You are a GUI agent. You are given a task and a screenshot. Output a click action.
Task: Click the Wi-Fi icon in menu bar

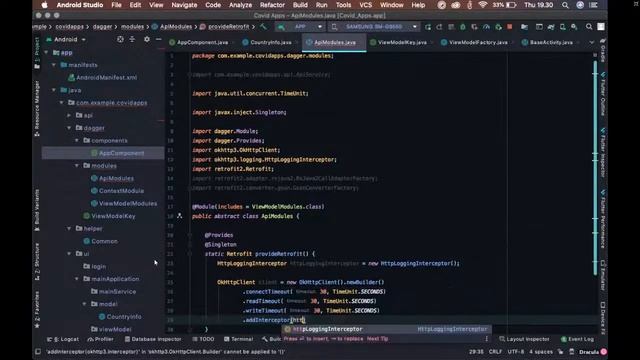pyautogui.click(x=482, y=5)
